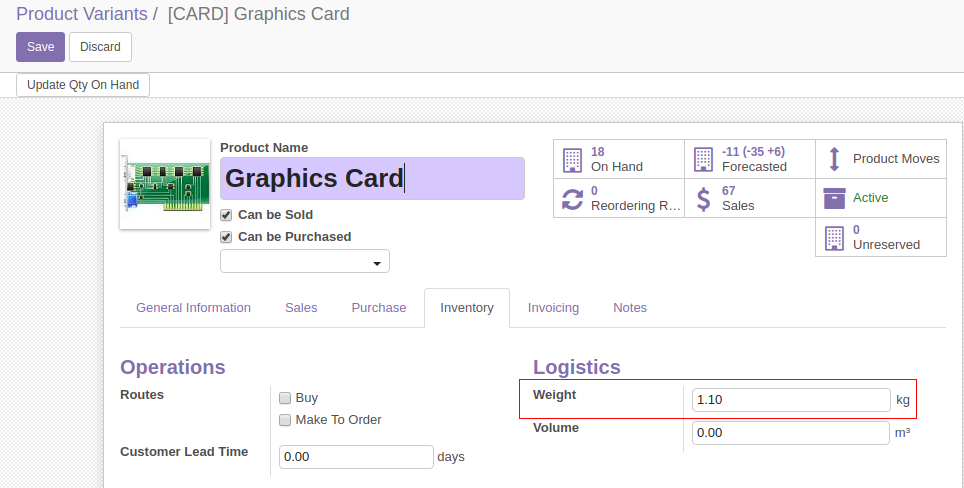Screen dimensions: 964x488
Task: Click the Reordering Rules refresh icon
Action: point(572,199)
